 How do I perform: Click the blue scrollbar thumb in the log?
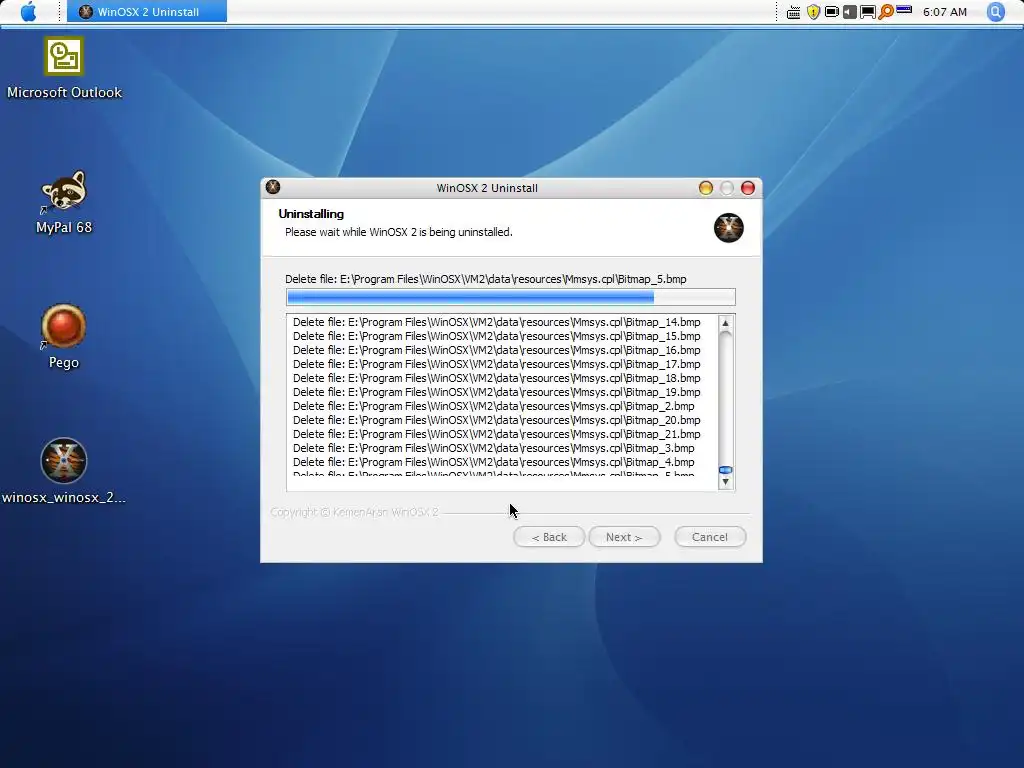[x=725, y=470]
